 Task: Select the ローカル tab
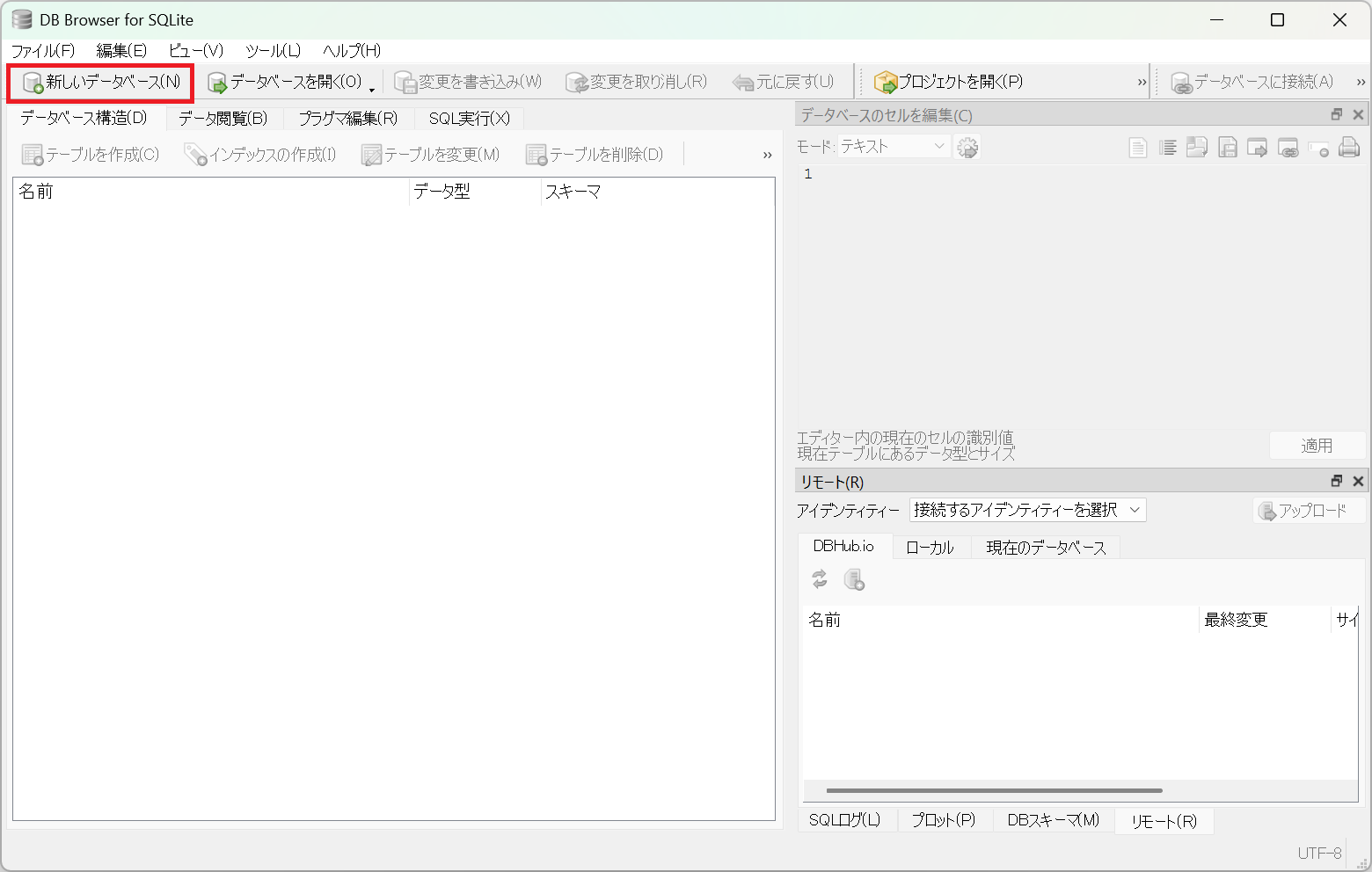[x=930, y=548]
